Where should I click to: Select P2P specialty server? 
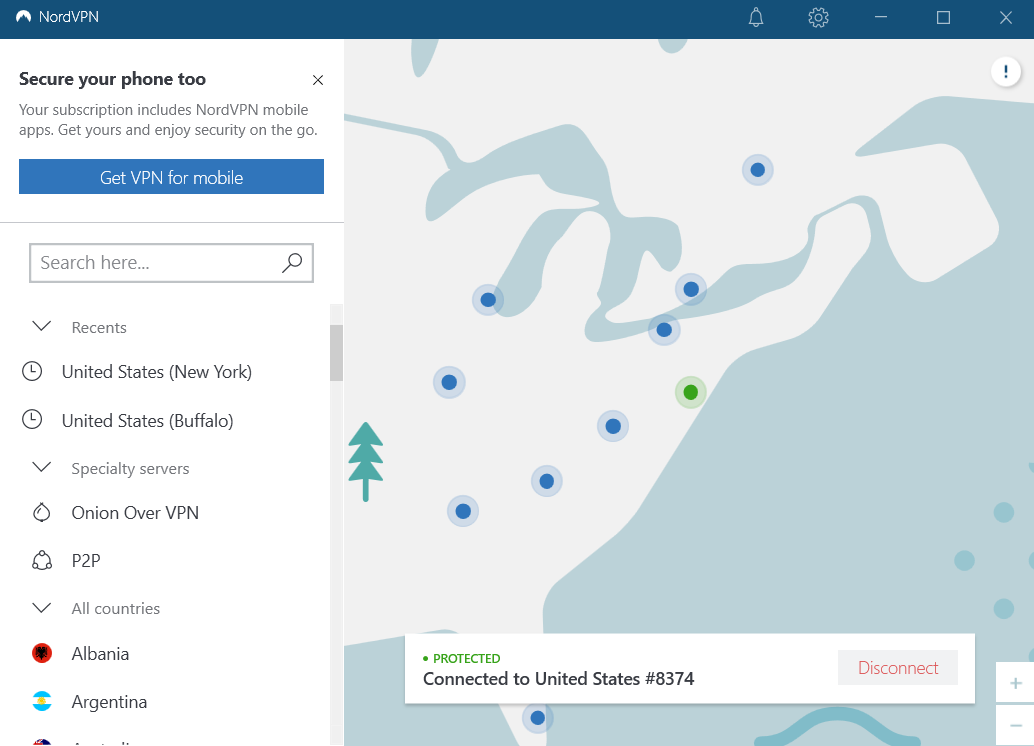[x=86, y=561]
